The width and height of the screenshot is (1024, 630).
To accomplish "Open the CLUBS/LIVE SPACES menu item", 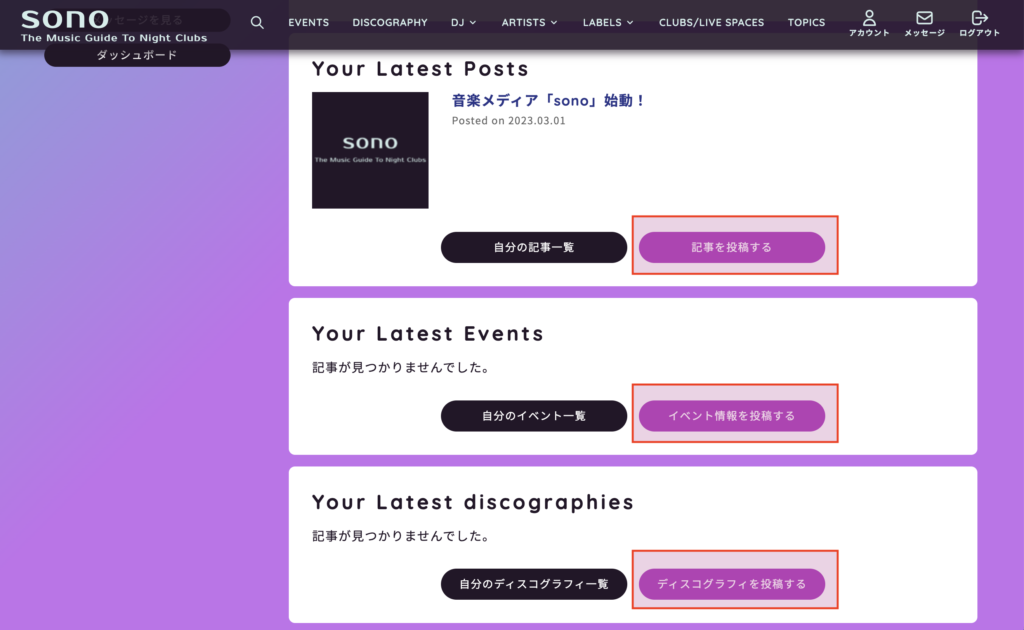I will click(x=711, y=22).
